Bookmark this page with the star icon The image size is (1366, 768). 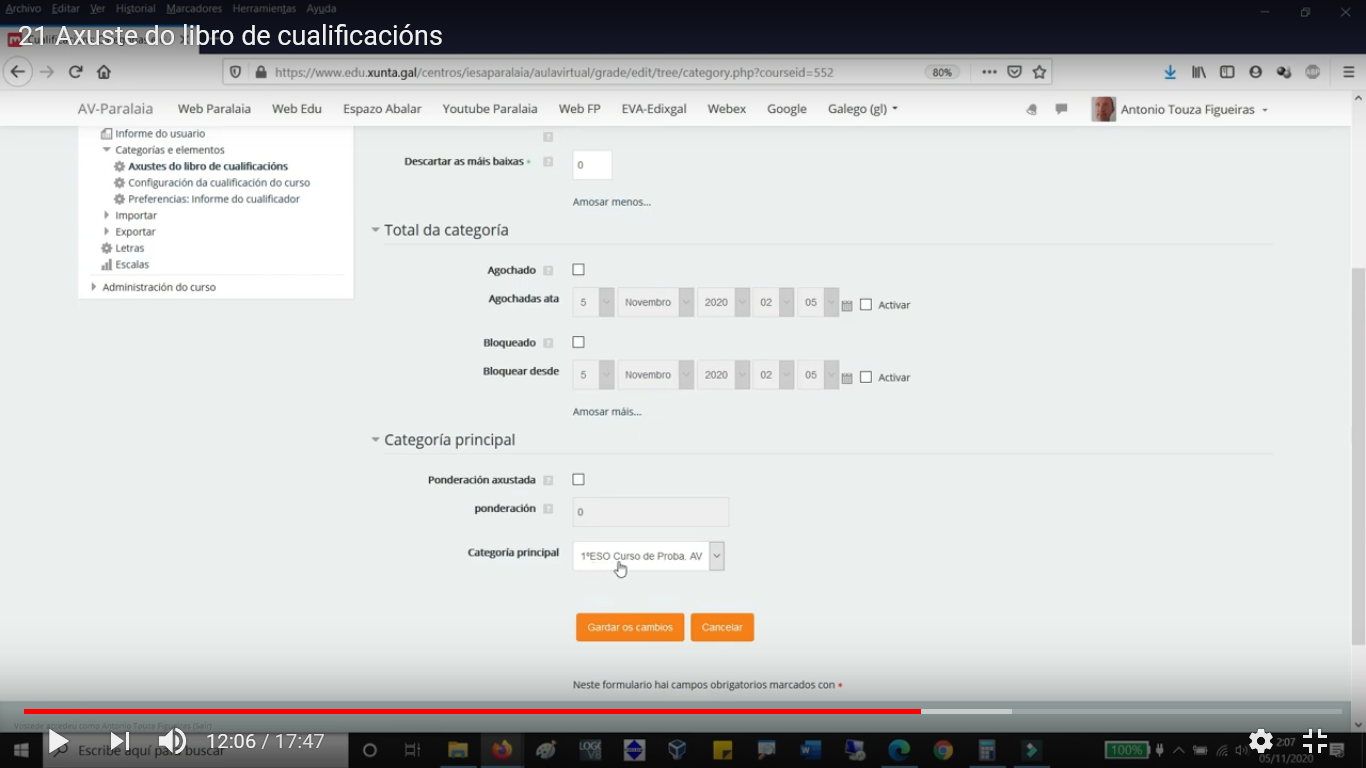tap(1039, 72)
